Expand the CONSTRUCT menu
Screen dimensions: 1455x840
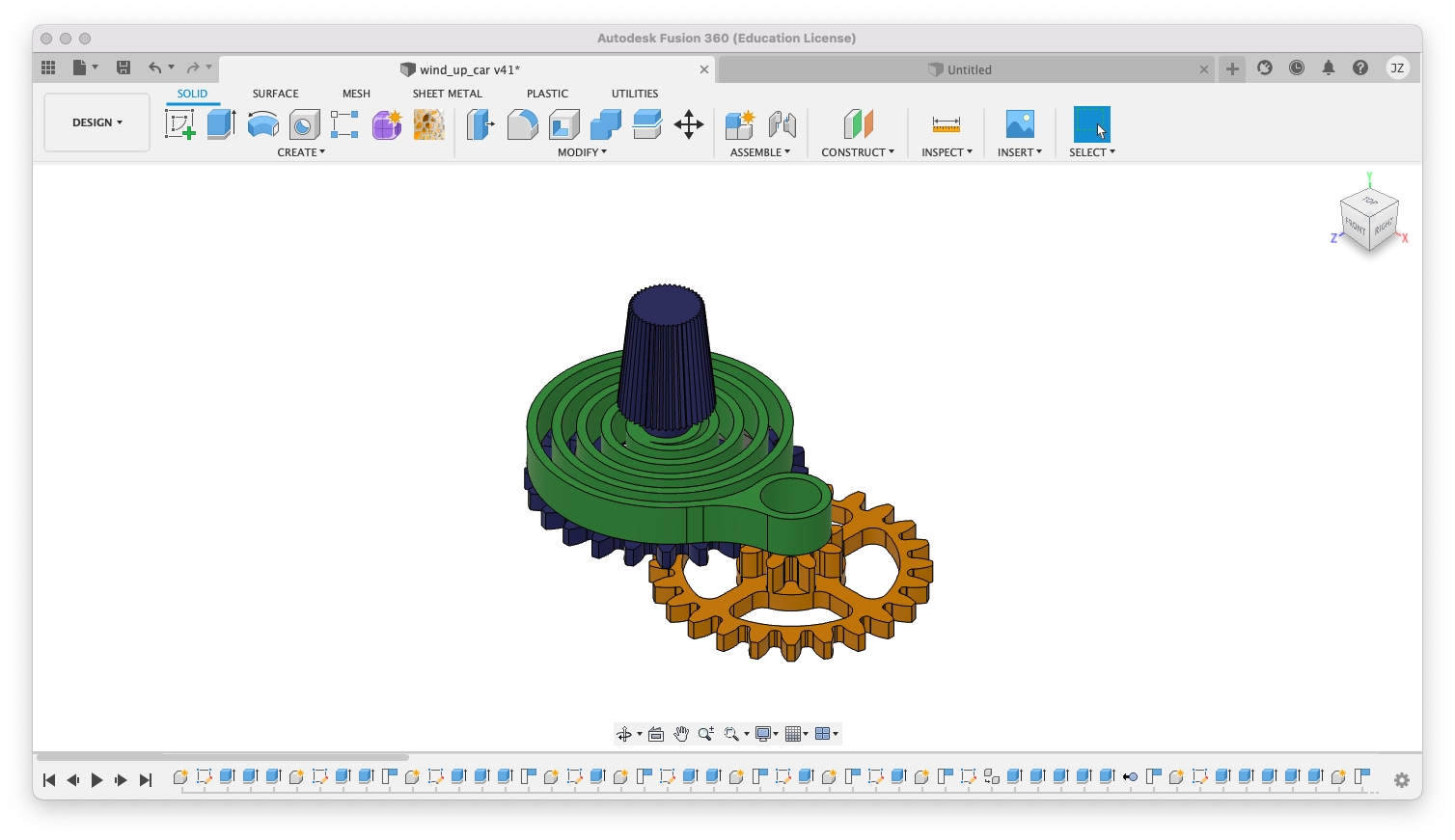[858, 152]
